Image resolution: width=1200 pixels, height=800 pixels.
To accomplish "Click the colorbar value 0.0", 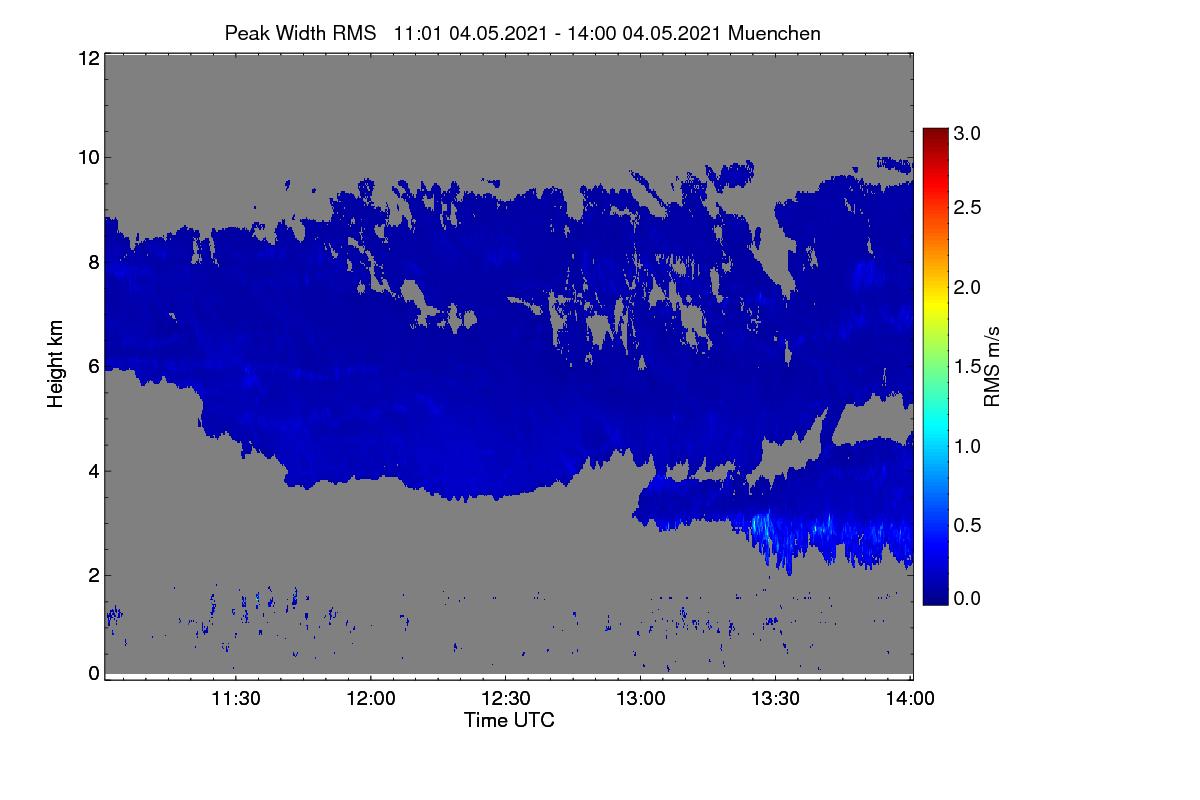I will point(967,597).
